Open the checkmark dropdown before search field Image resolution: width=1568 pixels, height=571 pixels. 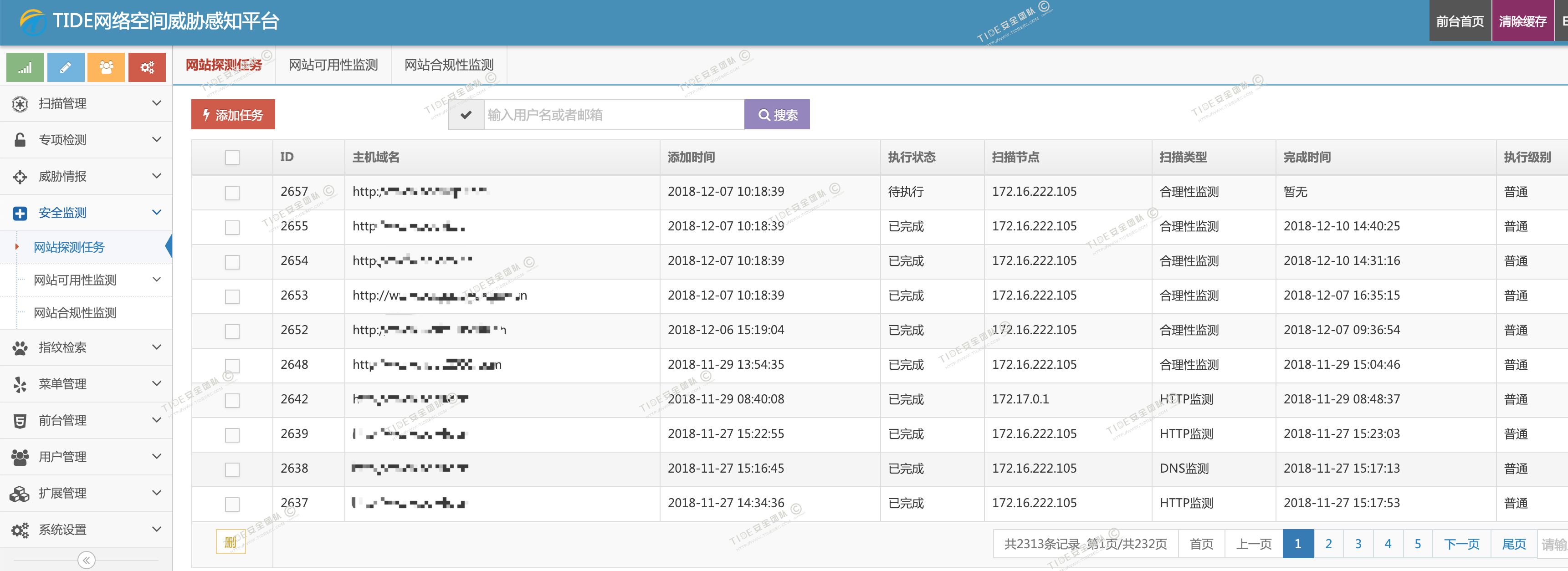click(466, 115)
